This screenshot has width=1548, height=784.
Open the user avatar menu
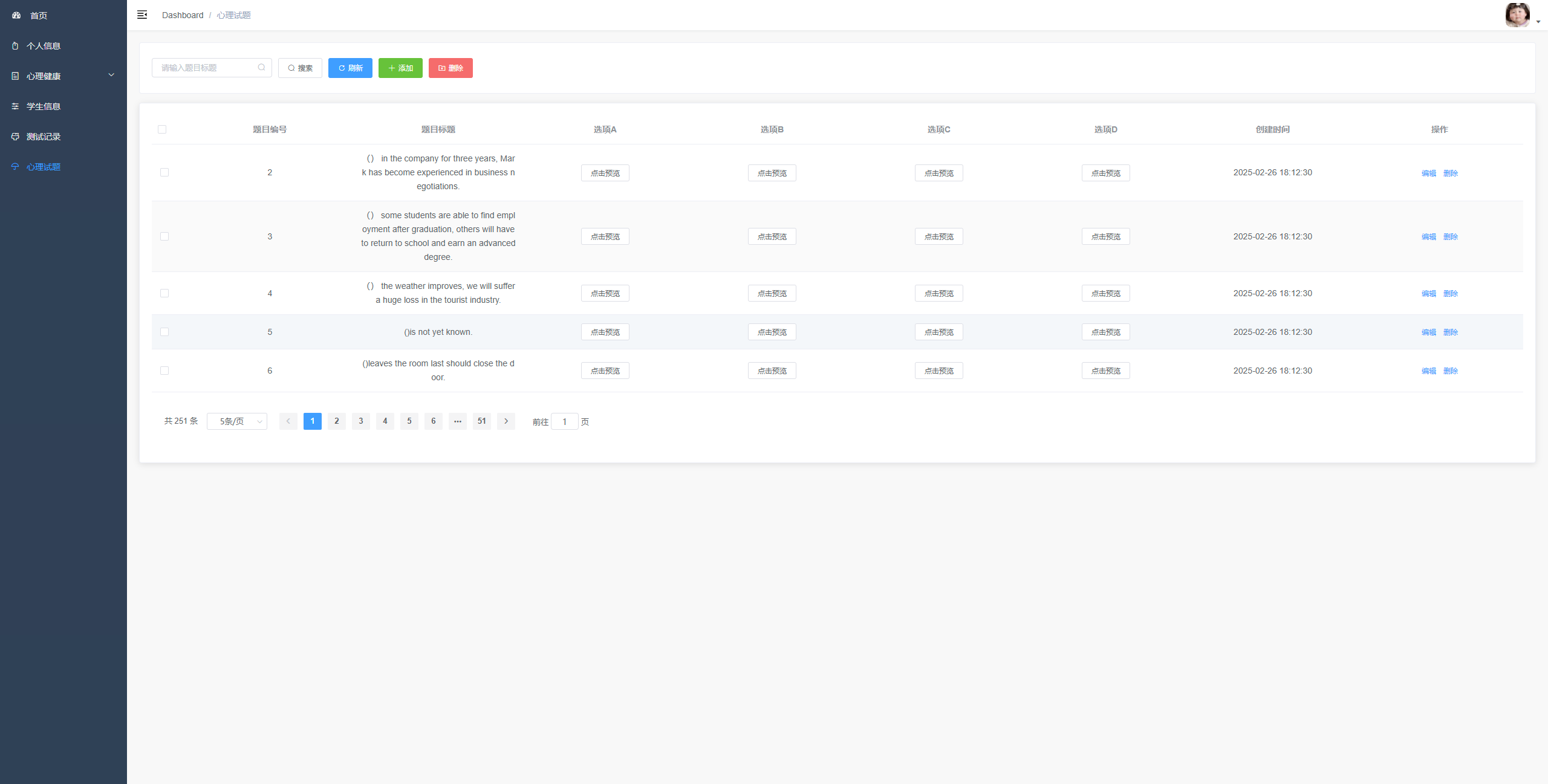click(x=1517, y=15)
